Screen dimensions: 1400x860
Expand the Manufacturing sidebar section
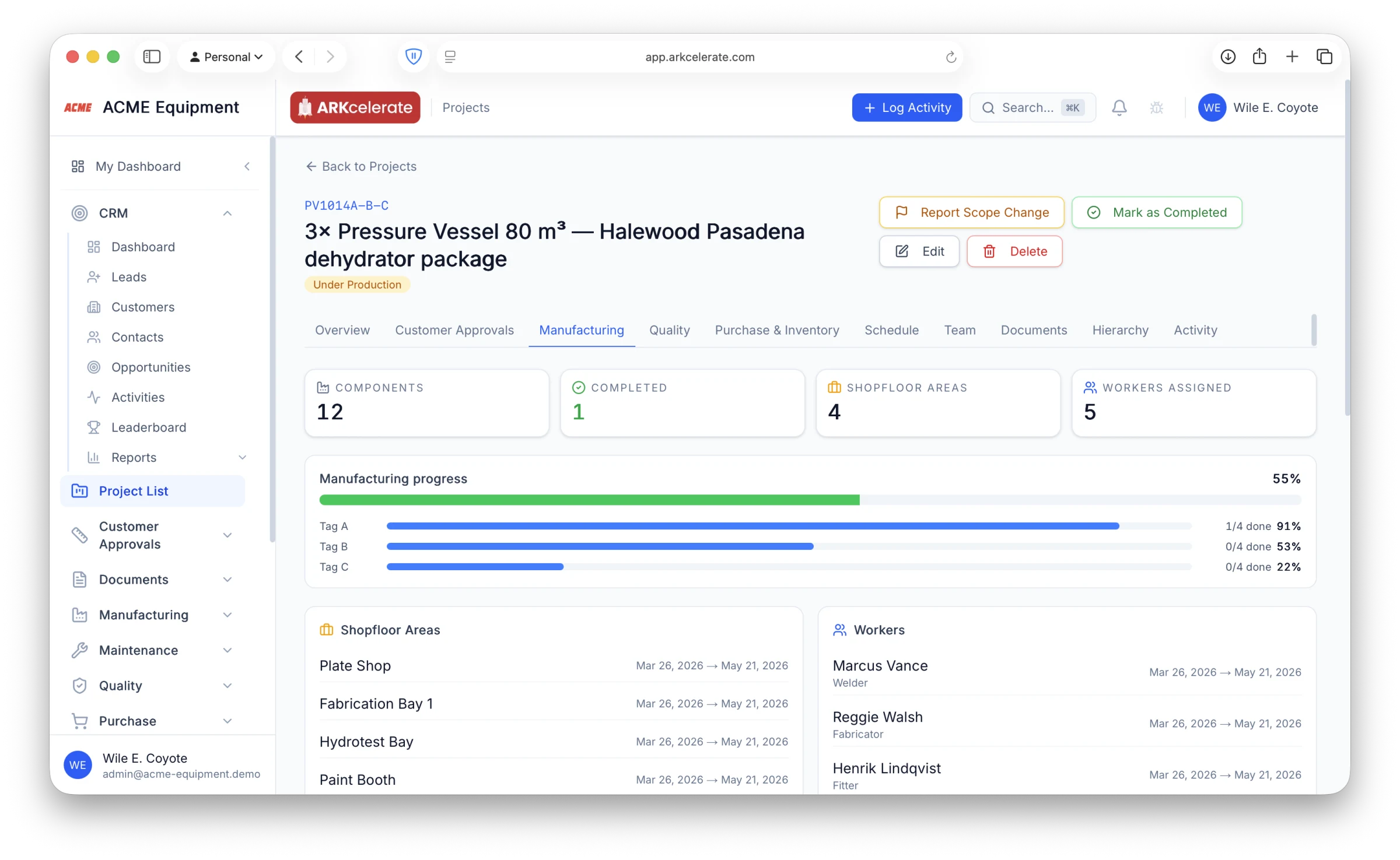pos(228,615)
